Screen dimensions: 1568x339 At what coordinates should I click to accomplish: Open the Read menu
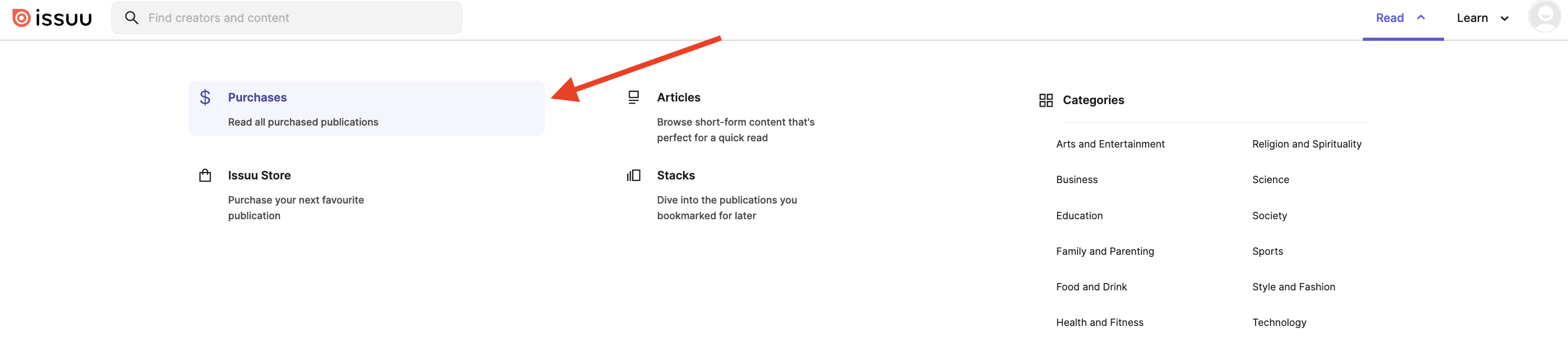(1390, 18)
